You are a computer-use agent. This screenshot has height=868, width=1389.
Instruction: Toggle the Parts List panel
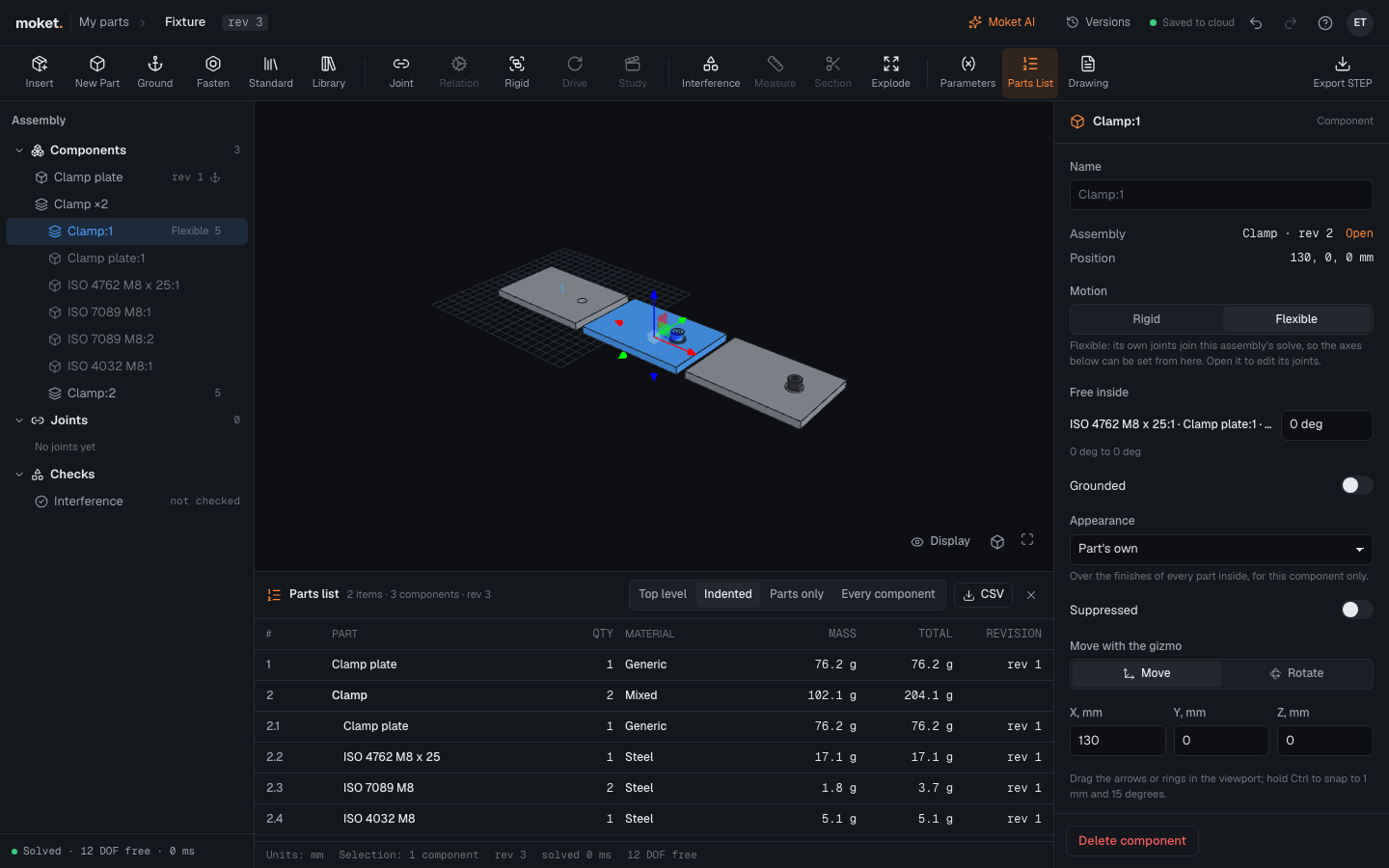pyautogui.click(x=1030, y=72)
